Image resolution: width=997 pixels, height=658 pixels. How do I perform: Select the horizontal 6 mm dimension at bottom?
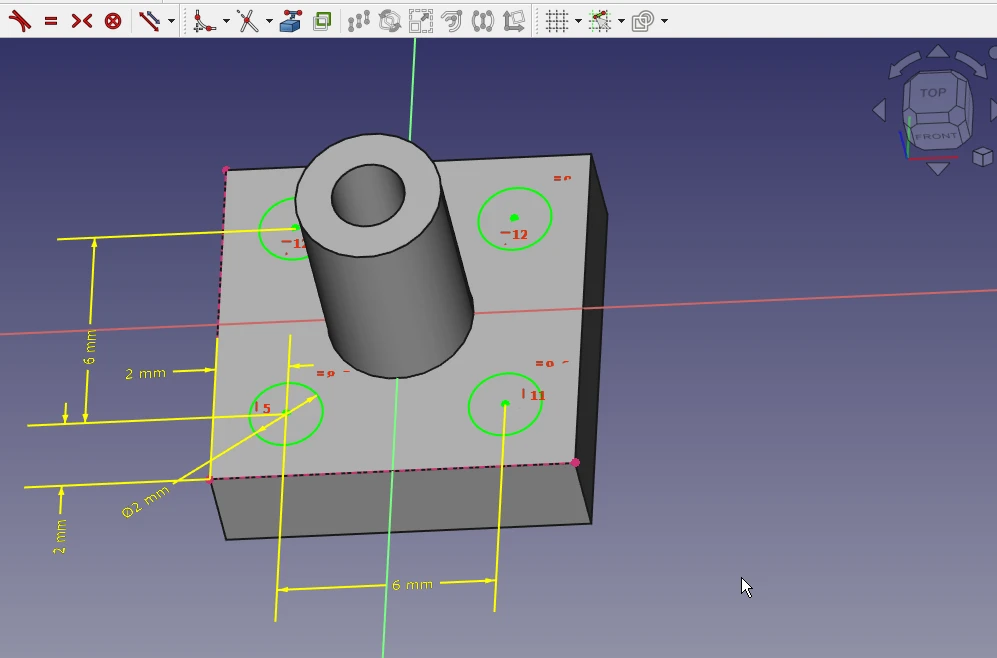(x=412, y=584)
